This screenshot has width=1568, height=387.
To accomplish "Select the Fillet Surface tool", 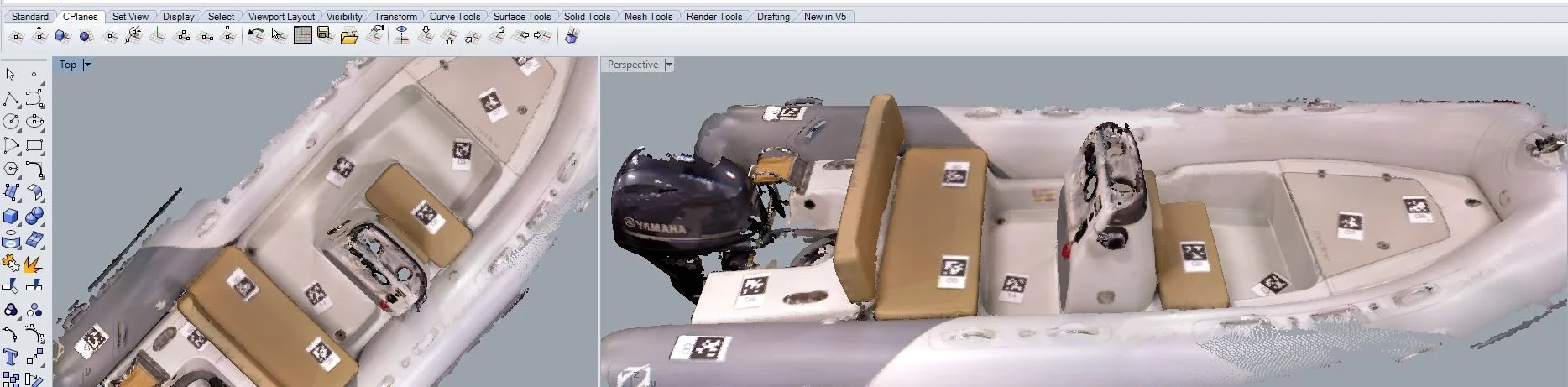I will click(x=34, y=193).
